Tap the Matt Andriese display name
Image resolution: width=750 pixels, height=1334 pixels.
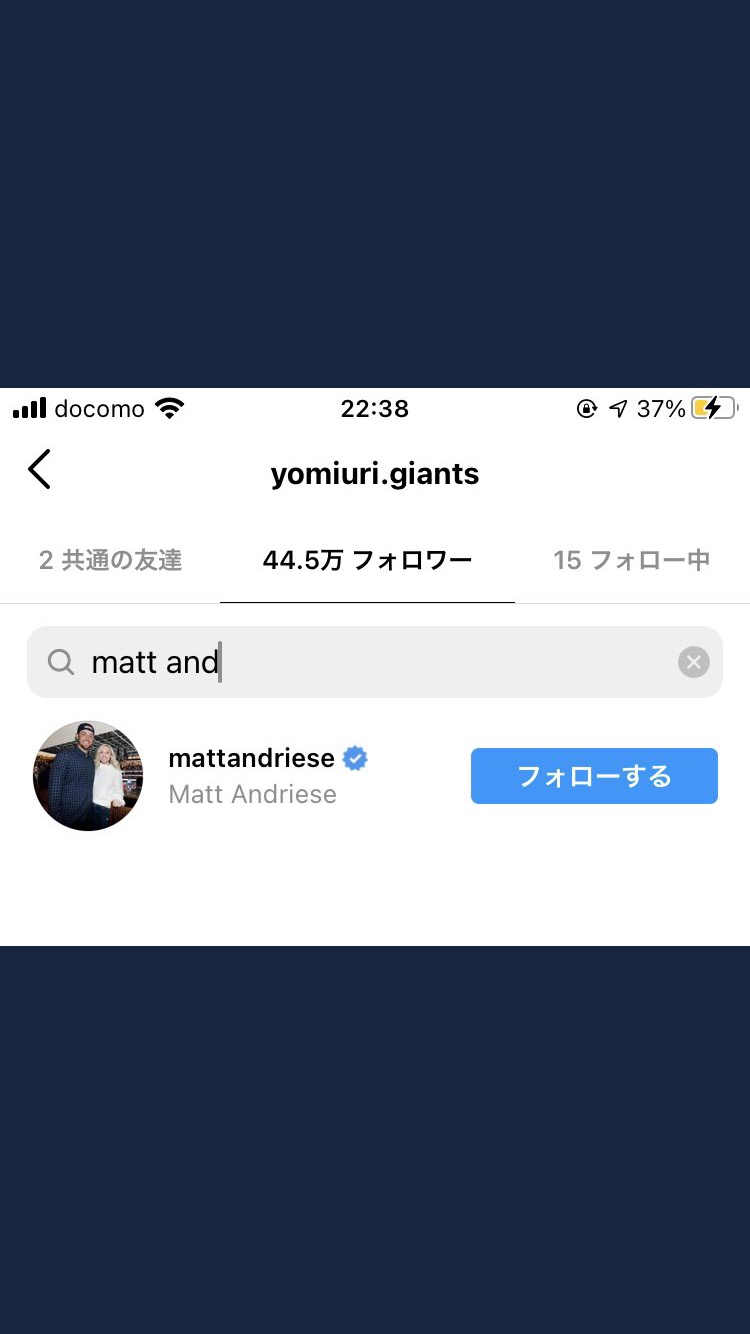coord(252,794)
